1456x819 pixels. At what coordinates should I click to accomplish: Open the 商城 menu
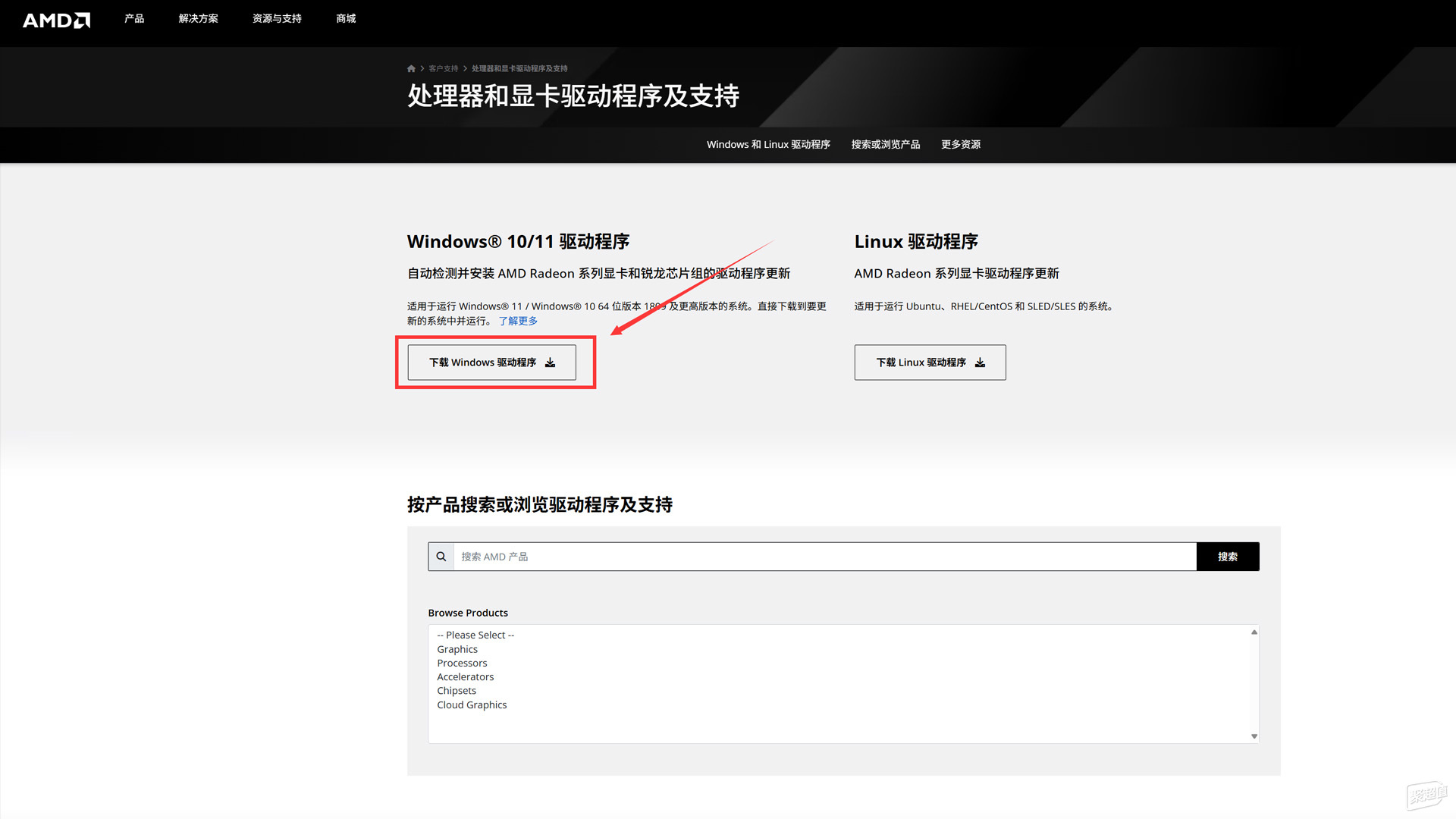click(x=346, y=18)
